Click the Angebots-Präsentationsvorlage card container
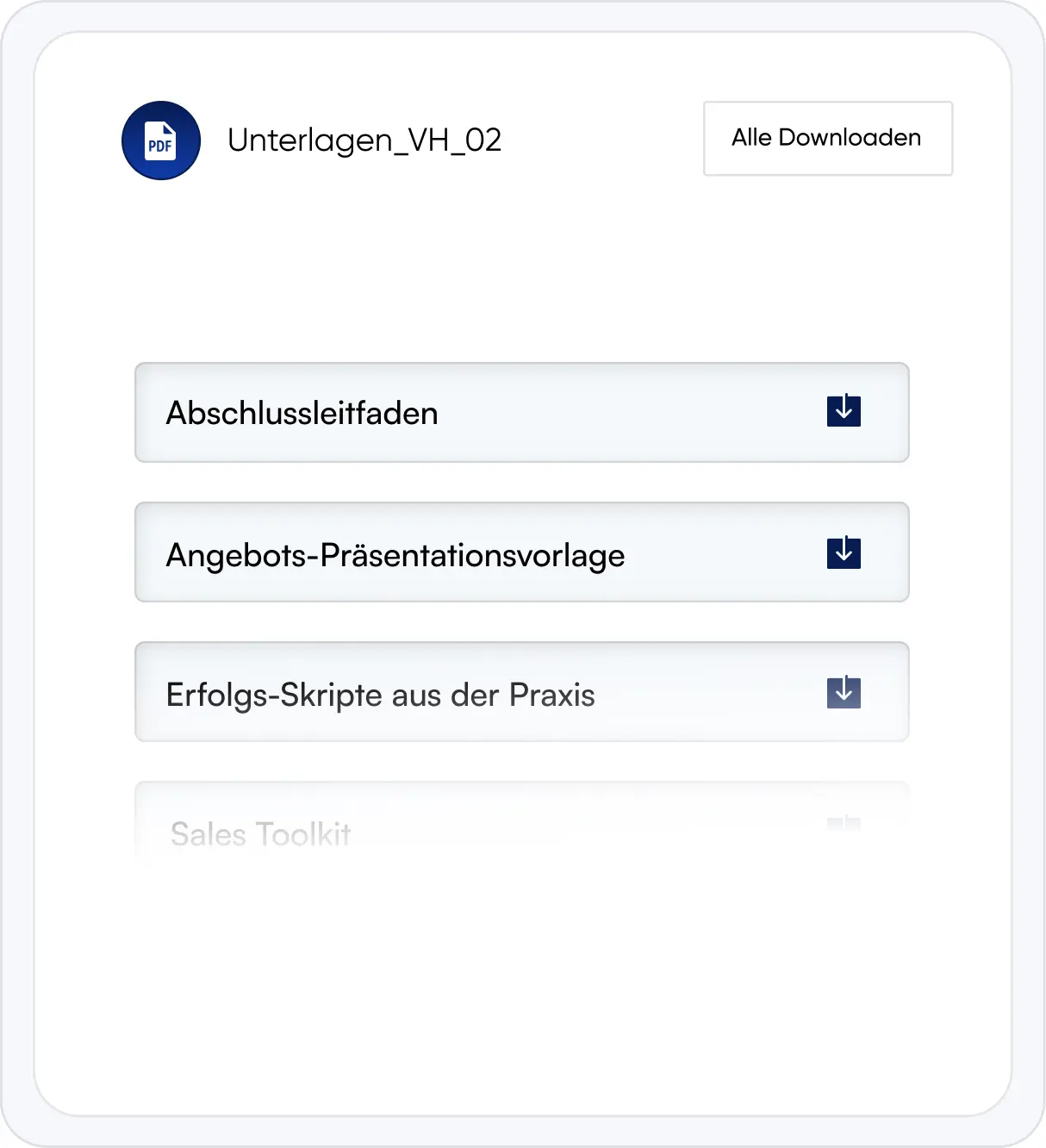Viewport: 1046px width, 1148px height. tap(522, 552)
